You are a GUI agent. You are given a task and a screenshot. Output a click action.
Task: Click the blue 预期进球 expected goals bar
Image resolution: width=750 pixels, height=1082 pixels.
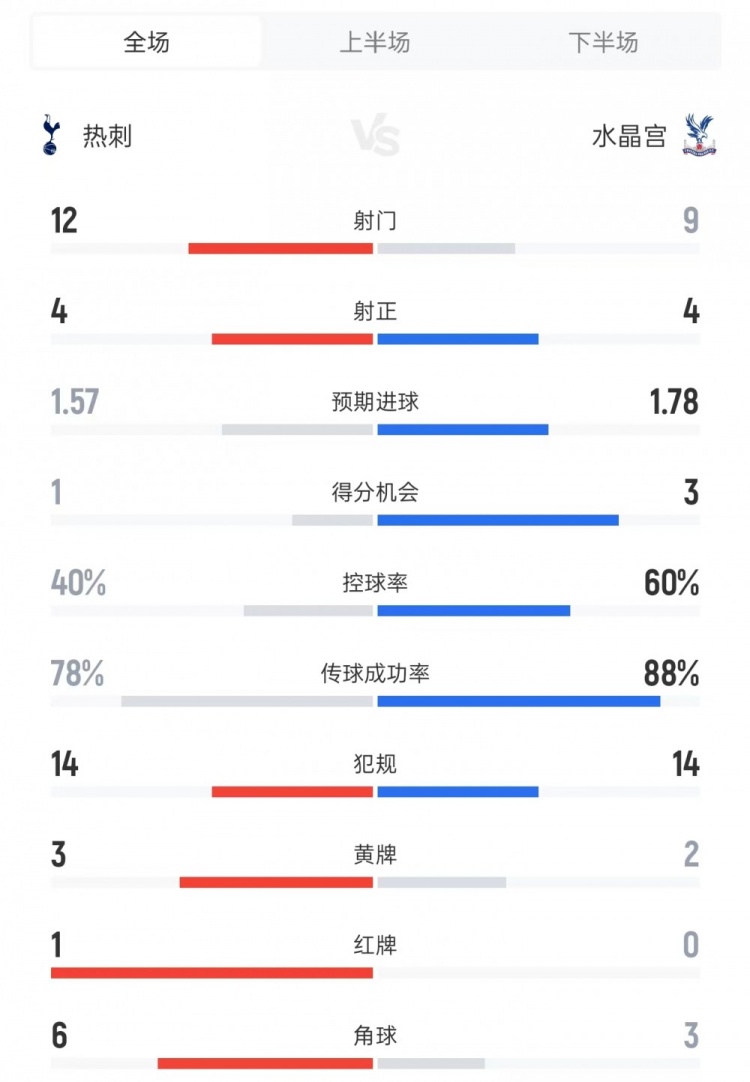pyautogui.click(x=462, y=430)
